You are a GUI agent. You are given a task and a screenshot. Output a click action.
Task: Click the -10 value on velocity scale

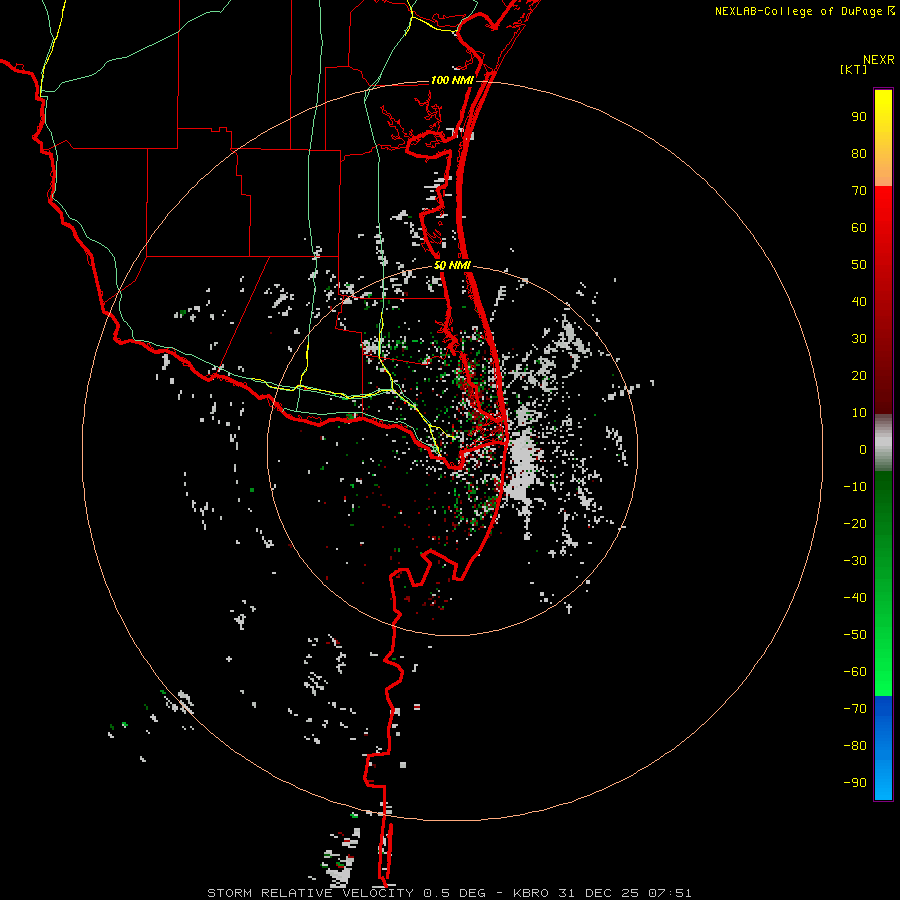pyautogui.click(x=855, y=487)
